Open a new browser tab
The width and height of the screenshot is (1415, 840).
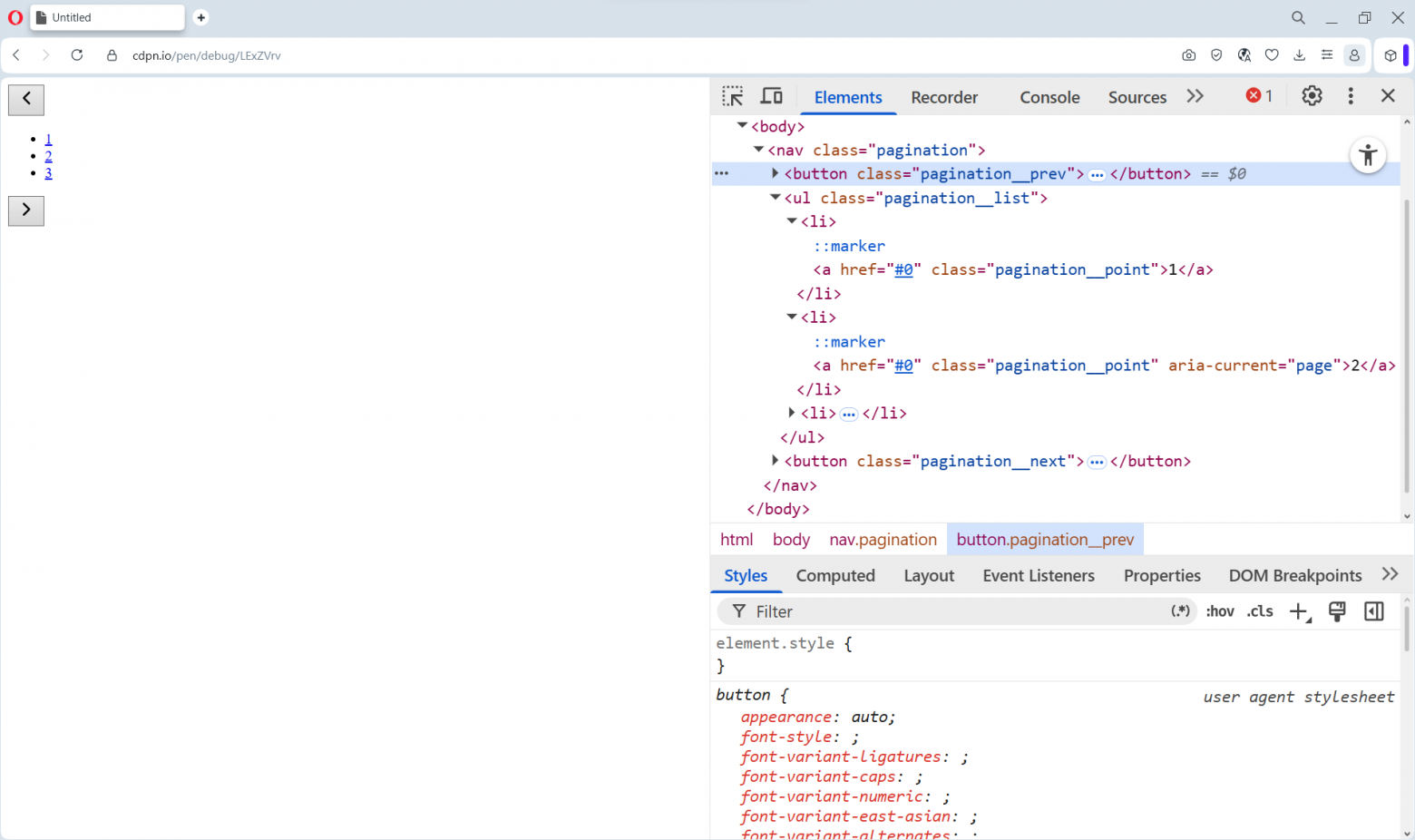click(201, 17)
